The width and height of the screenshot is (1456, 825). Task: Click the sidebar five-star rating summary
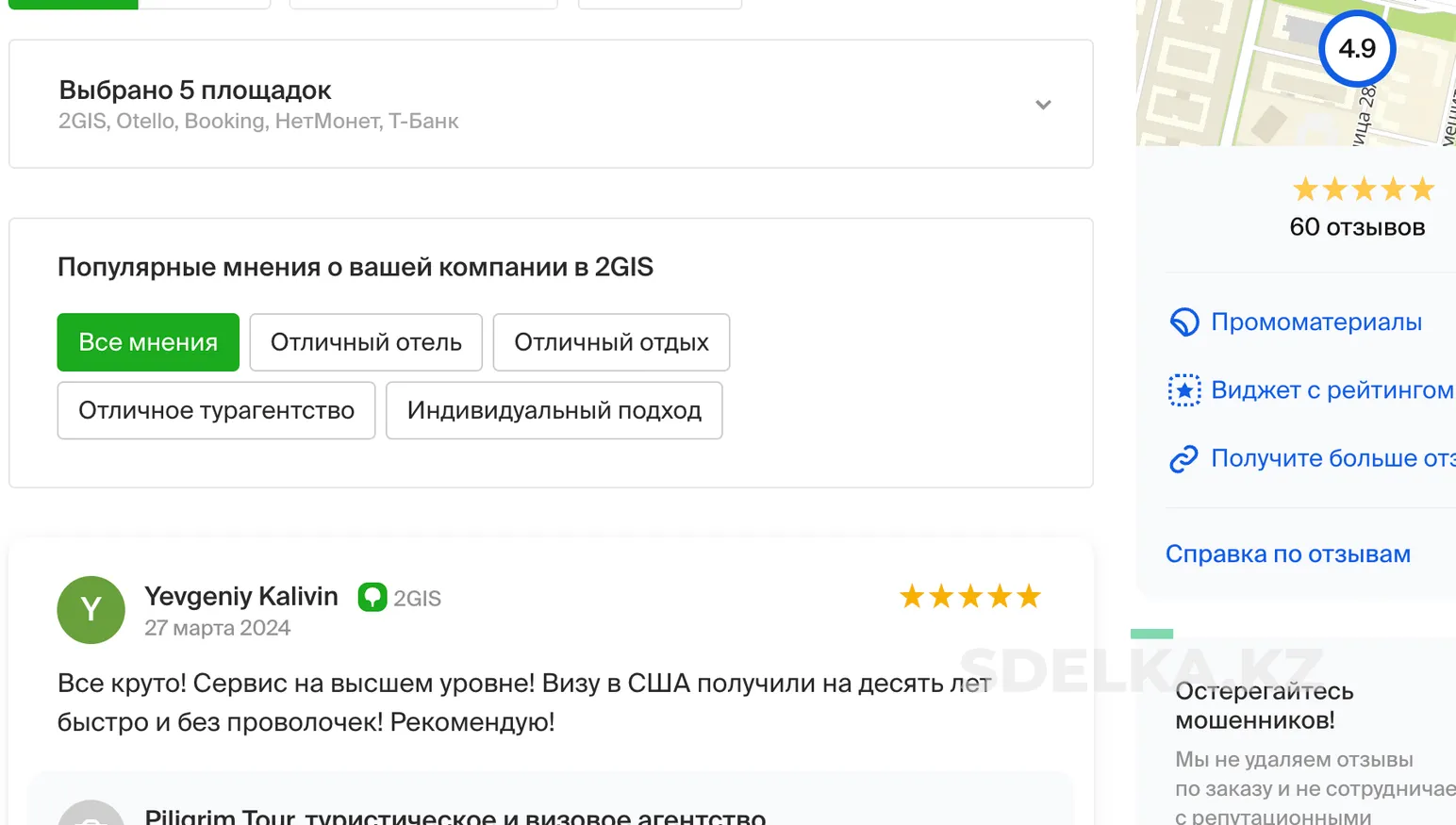[1363, 190]
